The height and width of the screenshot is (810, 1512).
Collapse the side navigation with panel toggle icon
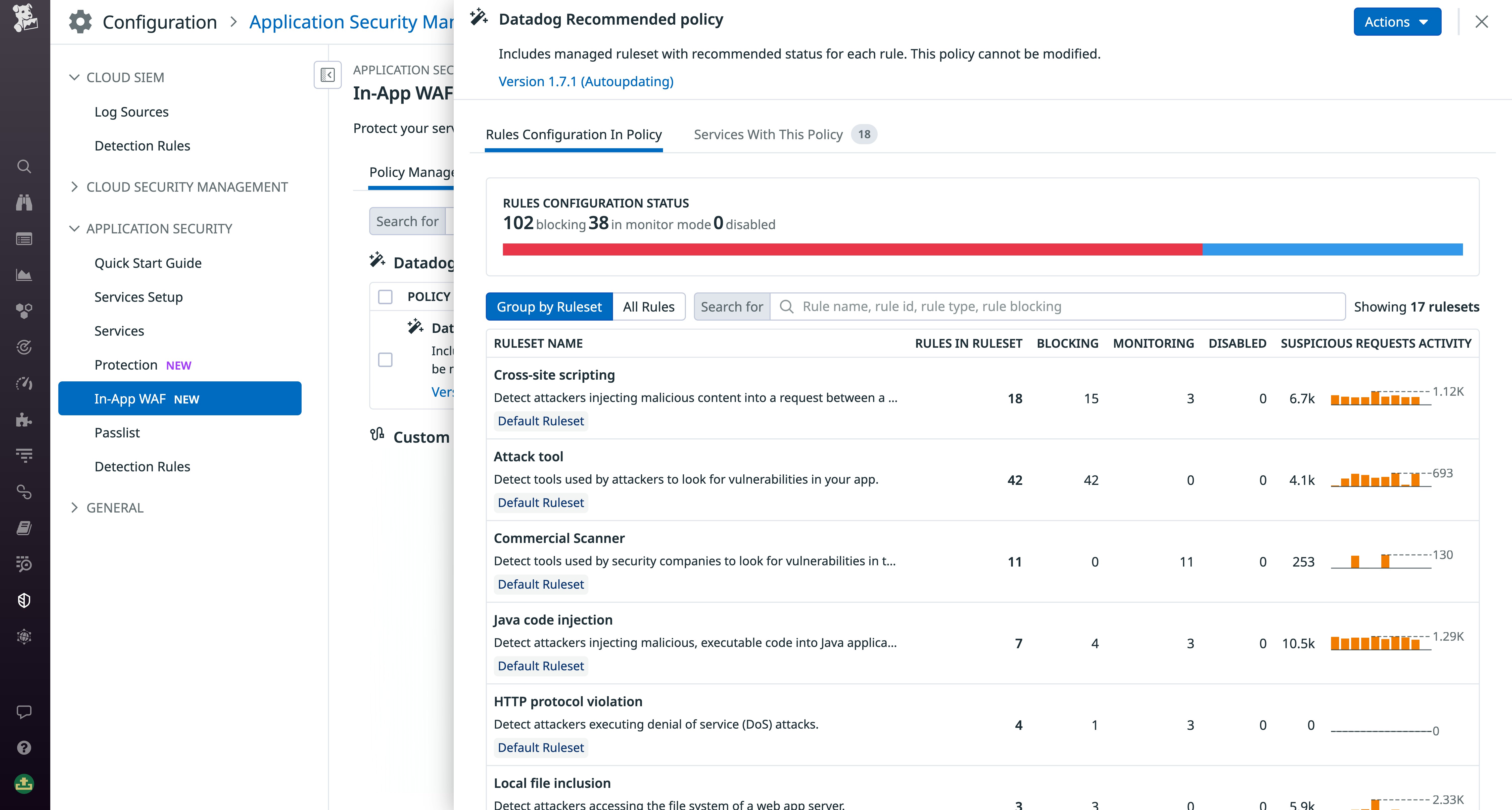pyautogui.click(x=327, y=75)
